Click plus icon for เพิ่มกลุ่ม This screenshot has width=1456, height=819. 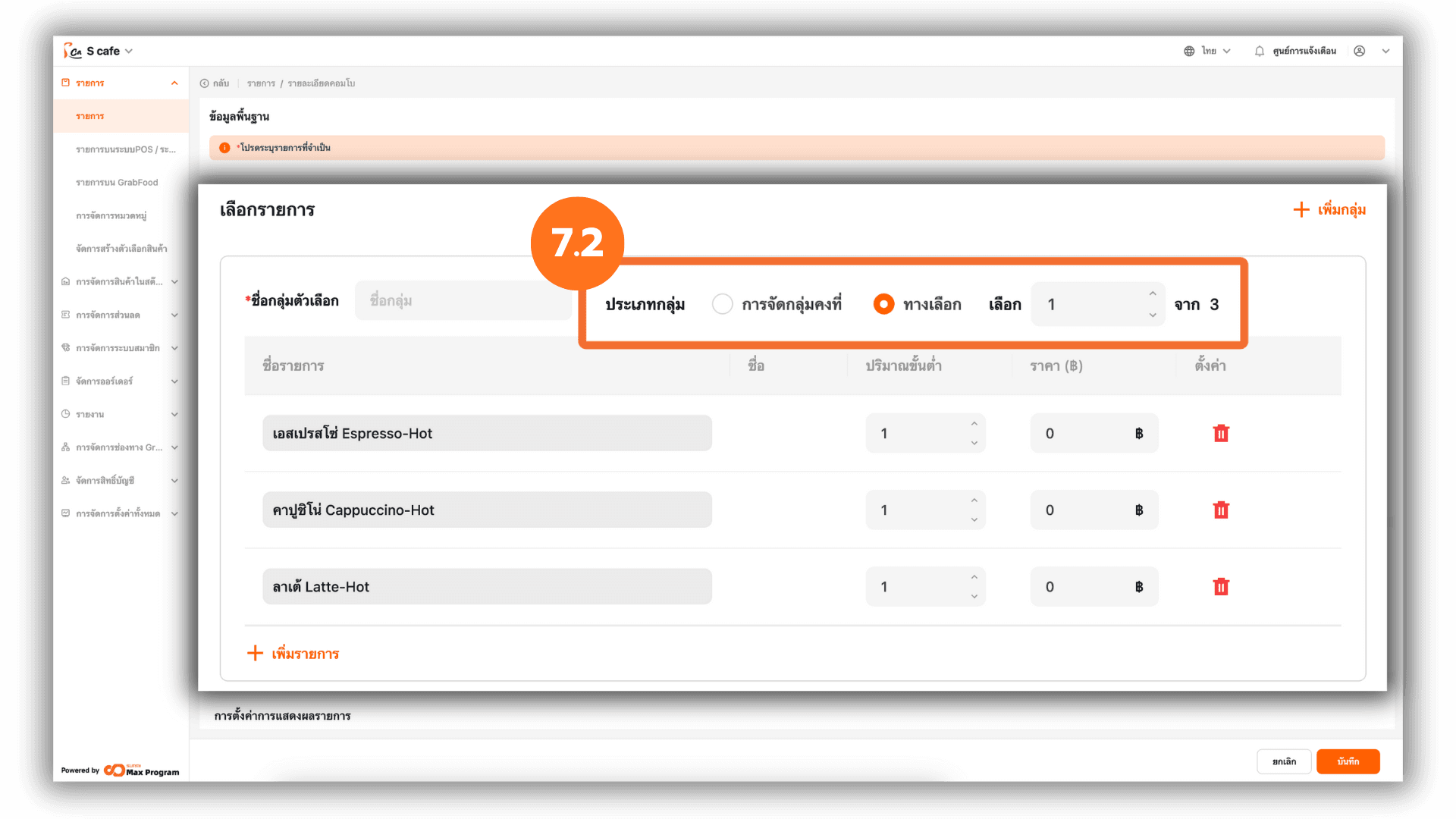[1301, 209]
